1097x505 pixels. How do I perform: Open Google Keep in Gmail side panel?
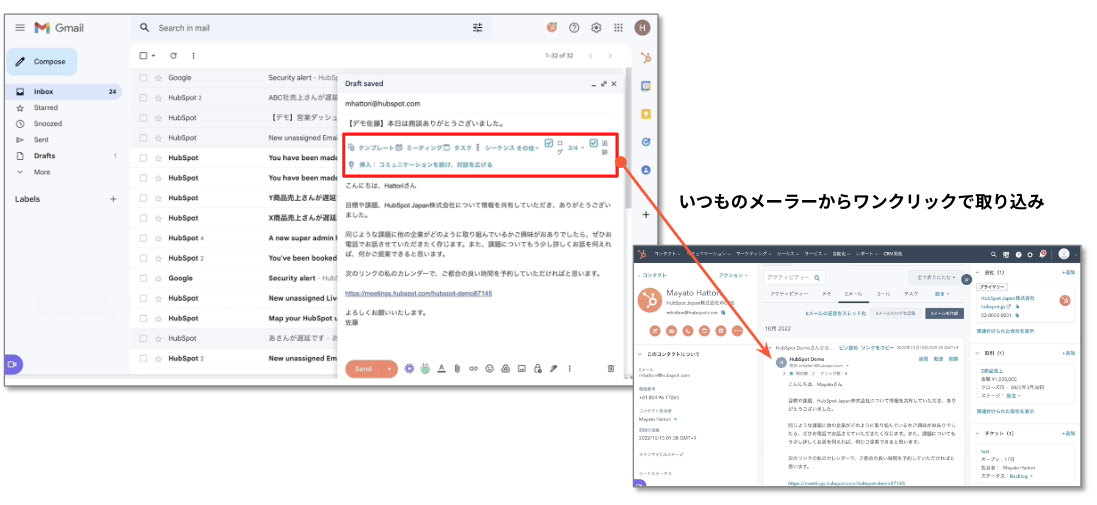click(x=646, y=114)
